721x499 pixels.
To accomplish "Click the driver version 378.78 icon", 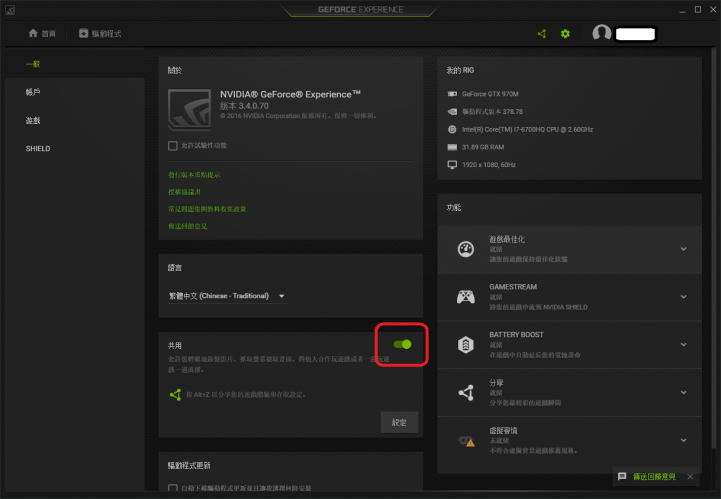I will tap(452, 112).
